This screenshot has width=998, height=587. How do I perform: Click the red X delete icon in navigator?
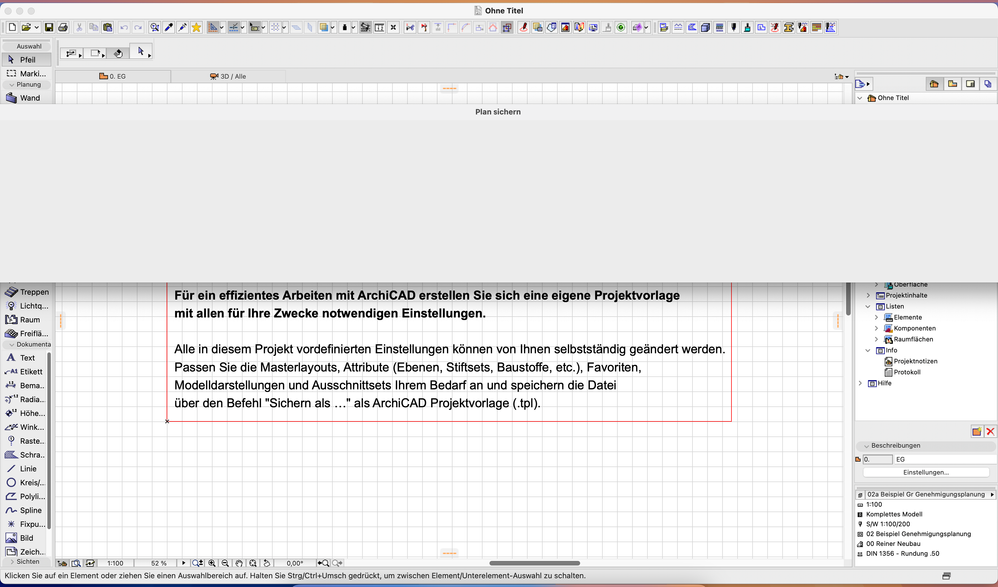990,432
